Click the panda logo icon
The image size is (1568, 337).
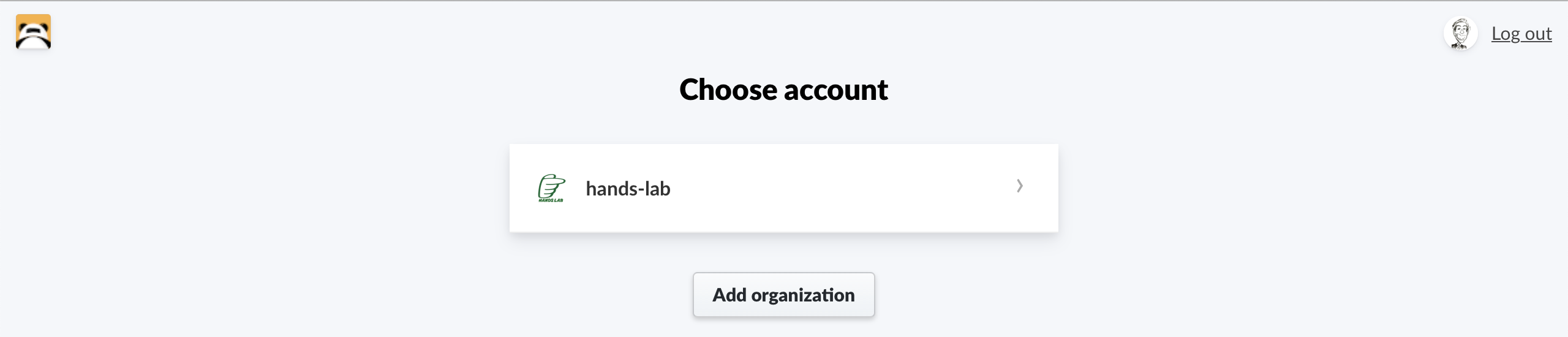click(x=33, y=32)
